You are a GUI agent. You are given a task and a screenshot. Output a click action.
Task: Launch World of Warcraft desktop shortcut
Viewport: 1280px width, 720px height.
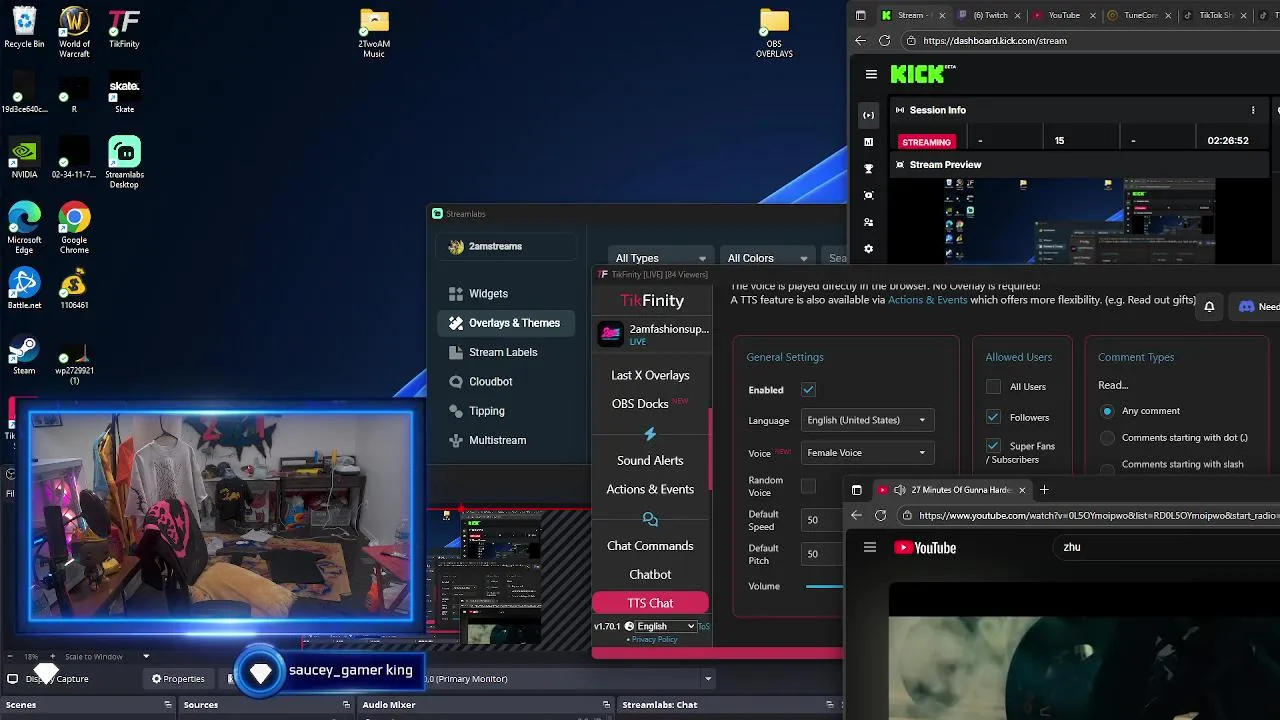(x=74, y=33)
